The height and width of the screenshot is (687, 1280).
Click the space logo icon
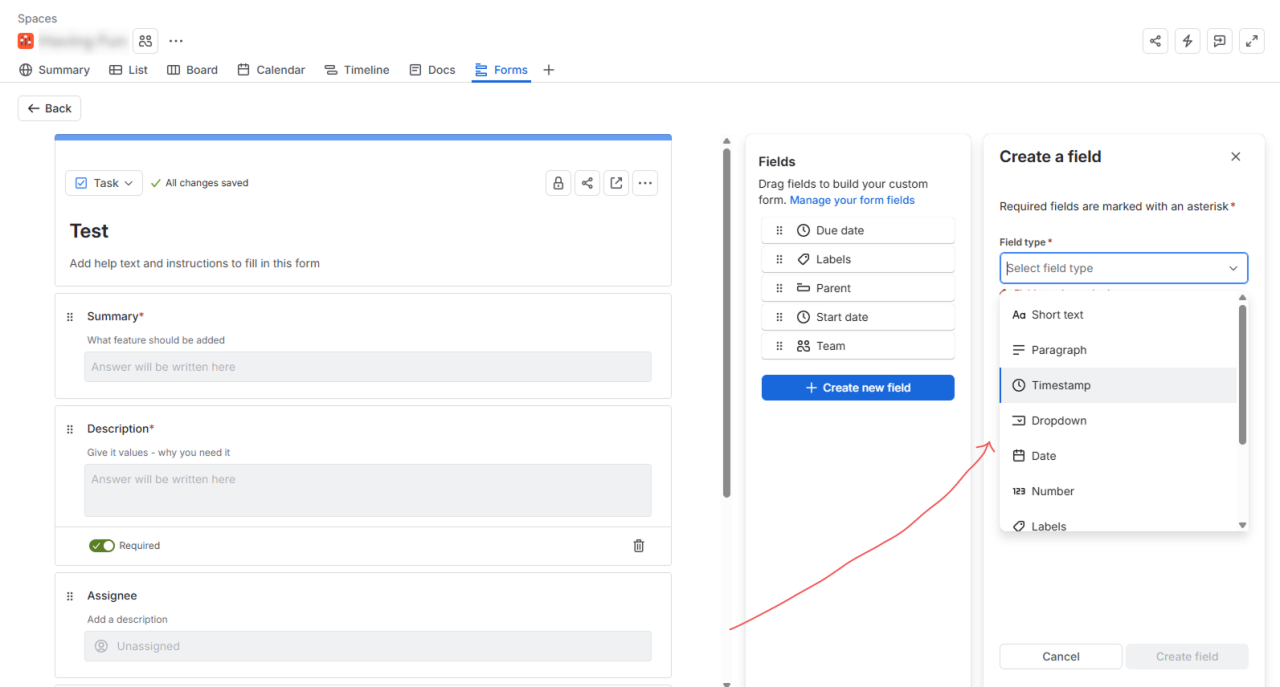[26, 41]
